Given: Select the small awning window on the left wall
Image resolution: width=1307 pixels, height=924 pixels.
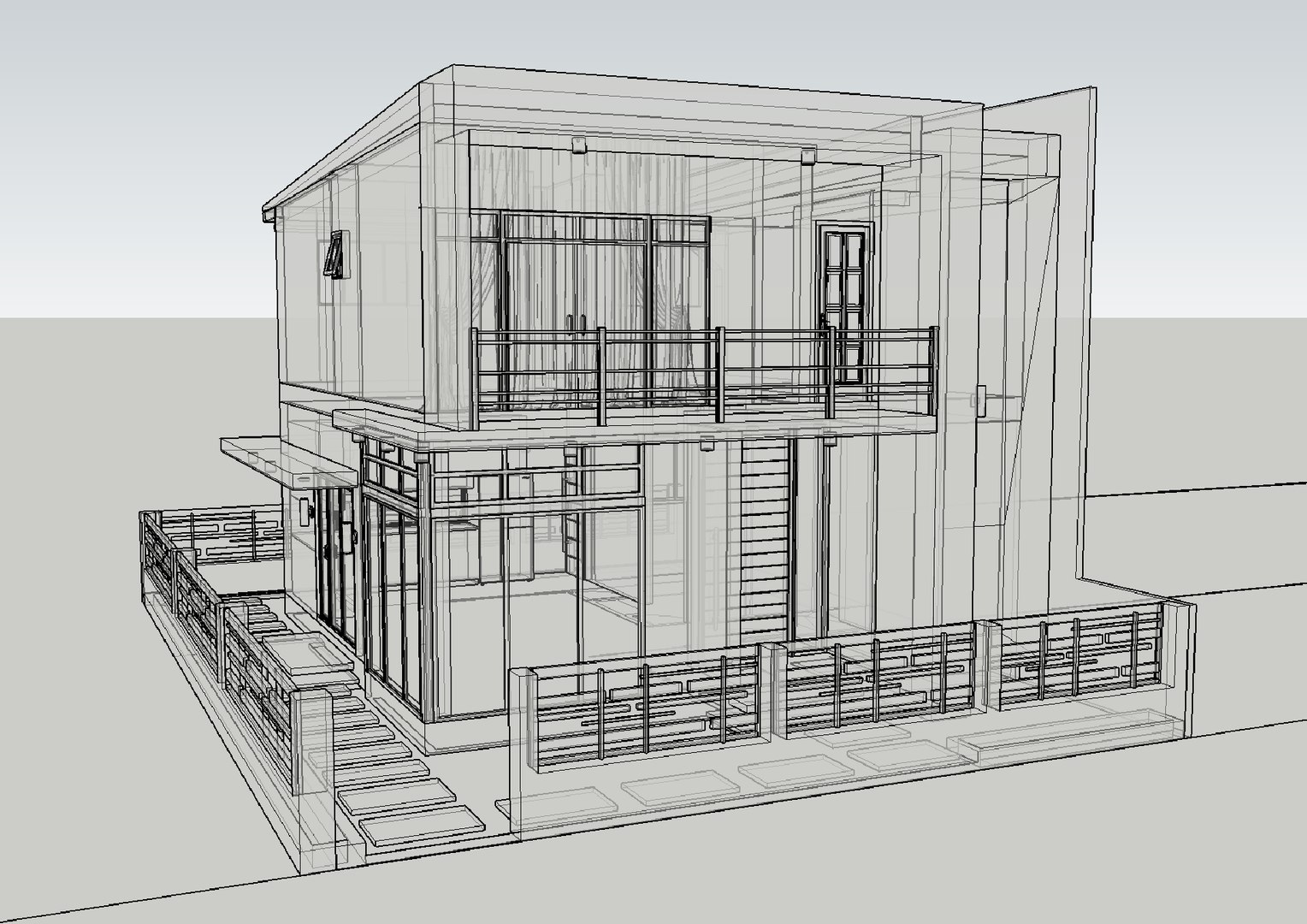Looking at the screenshot, I should coord(334,253).
